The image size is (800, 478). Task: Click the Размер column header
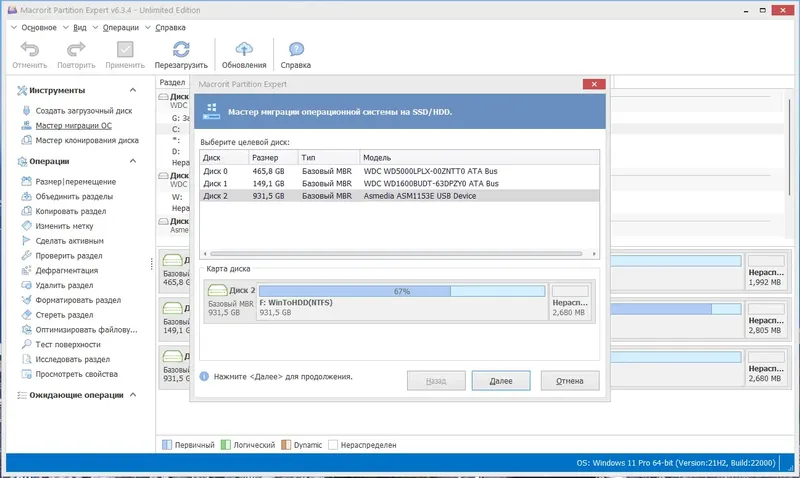273,158
